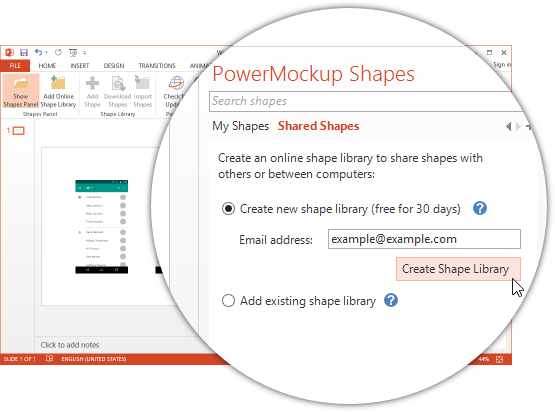
Task: Click the help icon beside Create new shape library
Action: click(480, 208)
